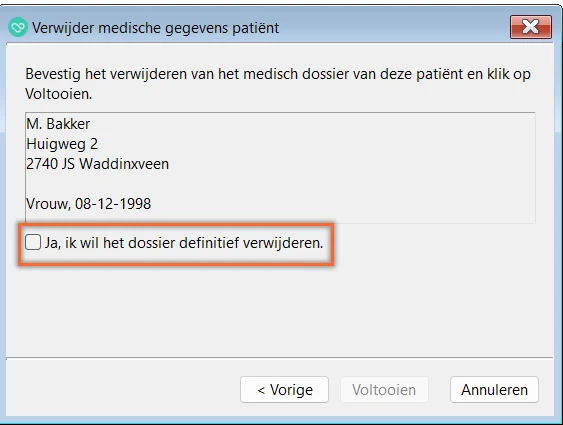Click the empty dialog area below the checkbox
563x425 pixels.
(280, 310)
